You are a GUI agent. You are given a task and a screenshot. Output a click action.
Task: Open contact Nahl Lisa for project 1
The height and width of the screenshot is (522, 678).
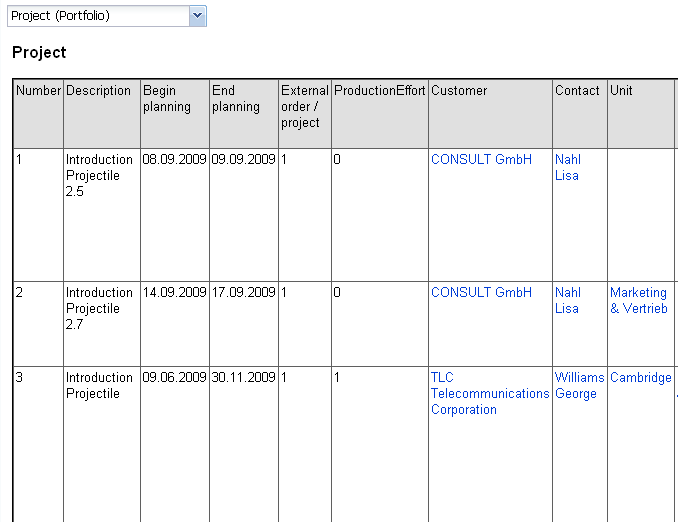tap(567, 168)
